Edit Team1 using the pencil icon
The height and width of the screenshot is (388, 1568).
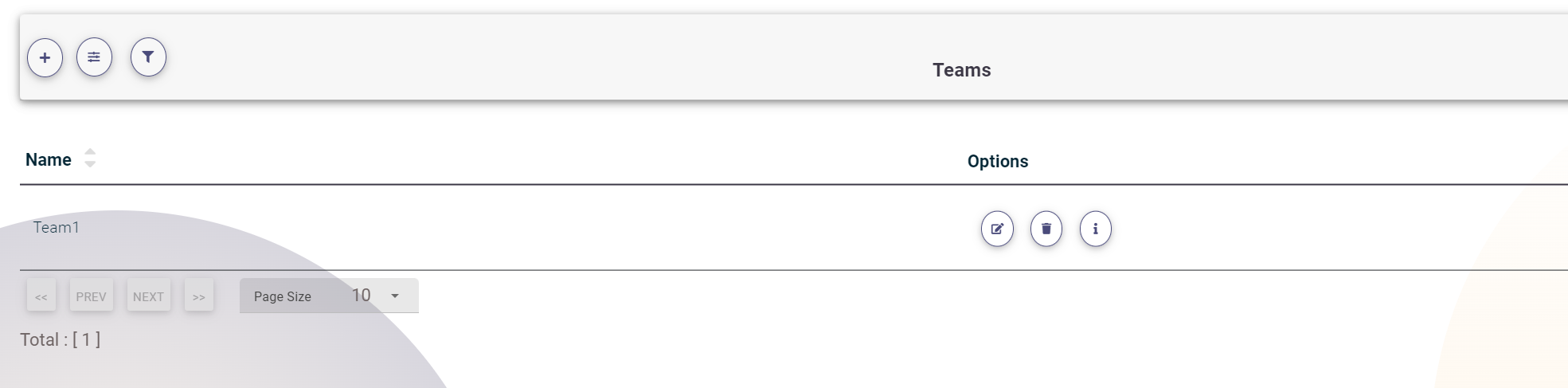pyautogui.click(x=997, y=229)
